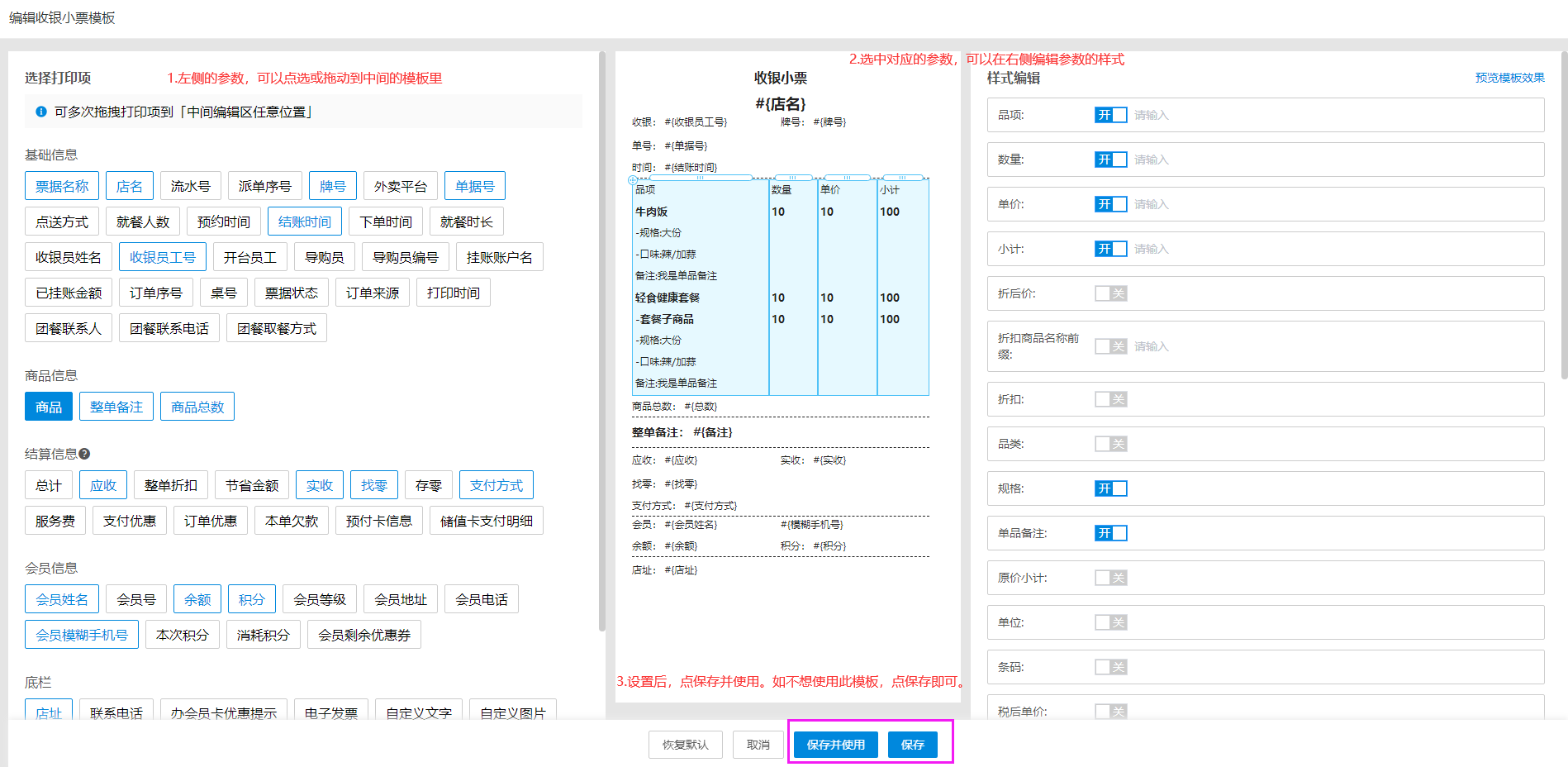Click the move handle at product table corner
The height and width of the screenshot is (767, 1568).
click(633, 179)
